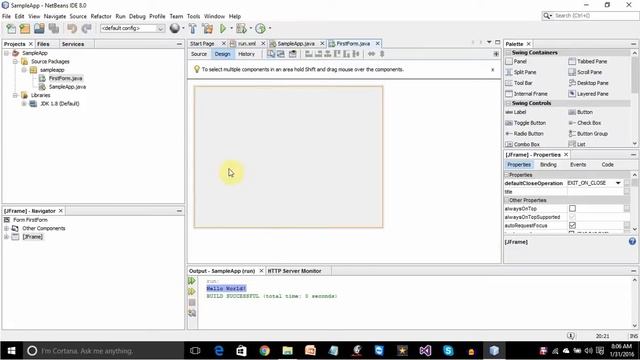This screenshot has width=640, height=360.
Task: Activate Selection Mode in form designer toolbar
Action: click(271, 54)
